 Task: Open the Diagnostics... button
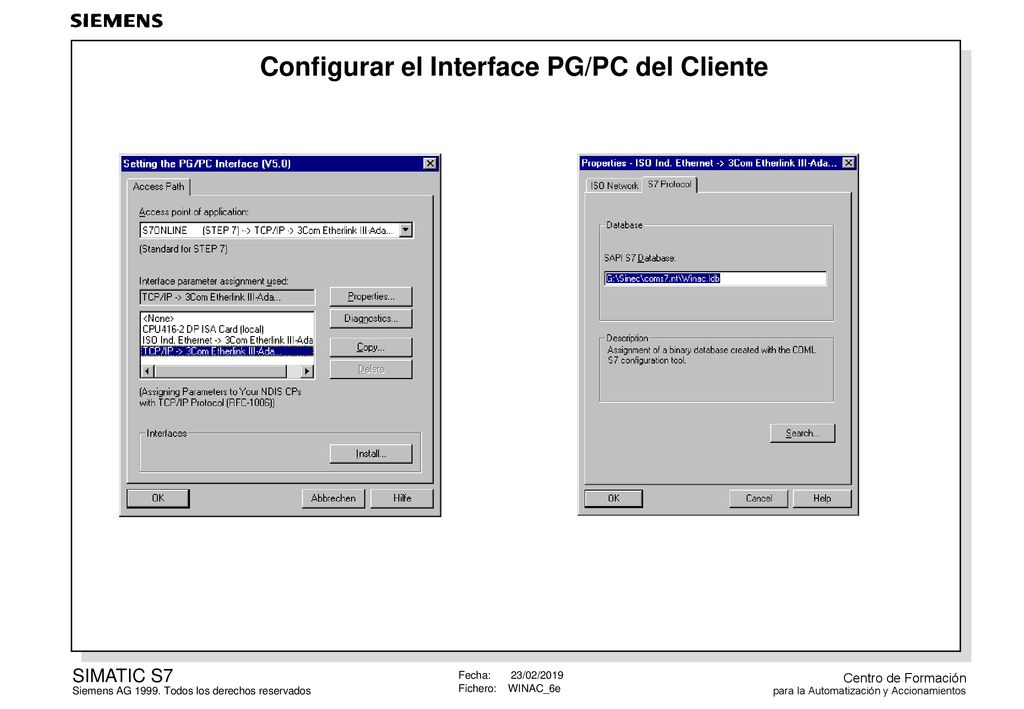click(371, 319)
